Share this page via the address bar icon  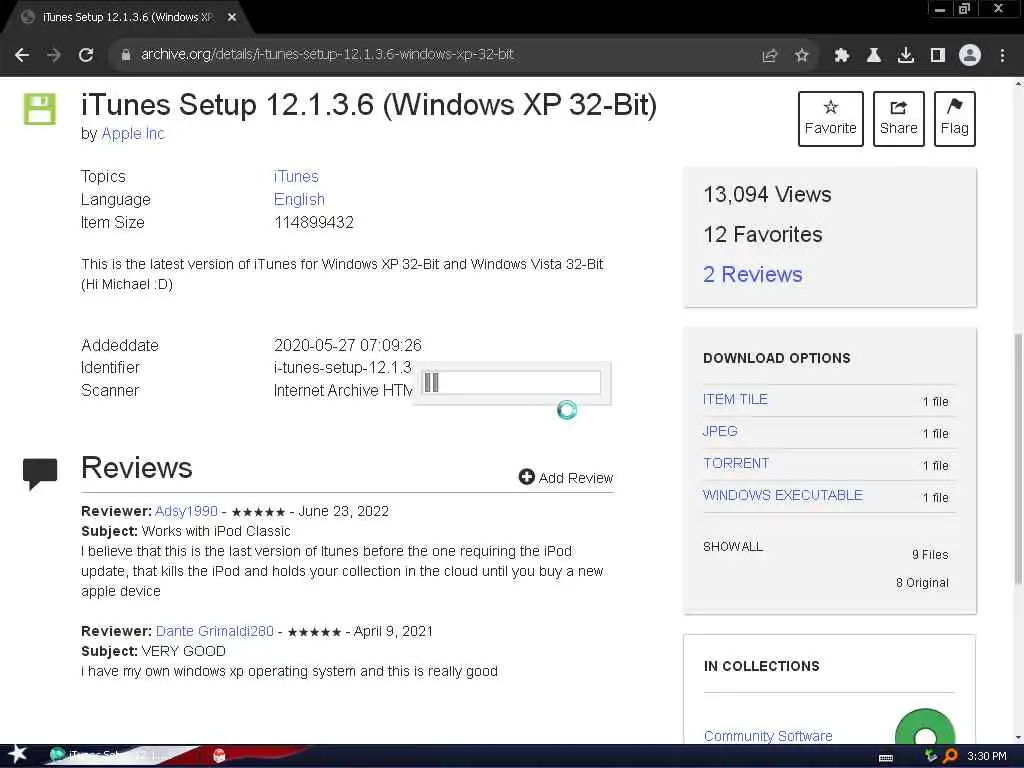tap(770, 56)
